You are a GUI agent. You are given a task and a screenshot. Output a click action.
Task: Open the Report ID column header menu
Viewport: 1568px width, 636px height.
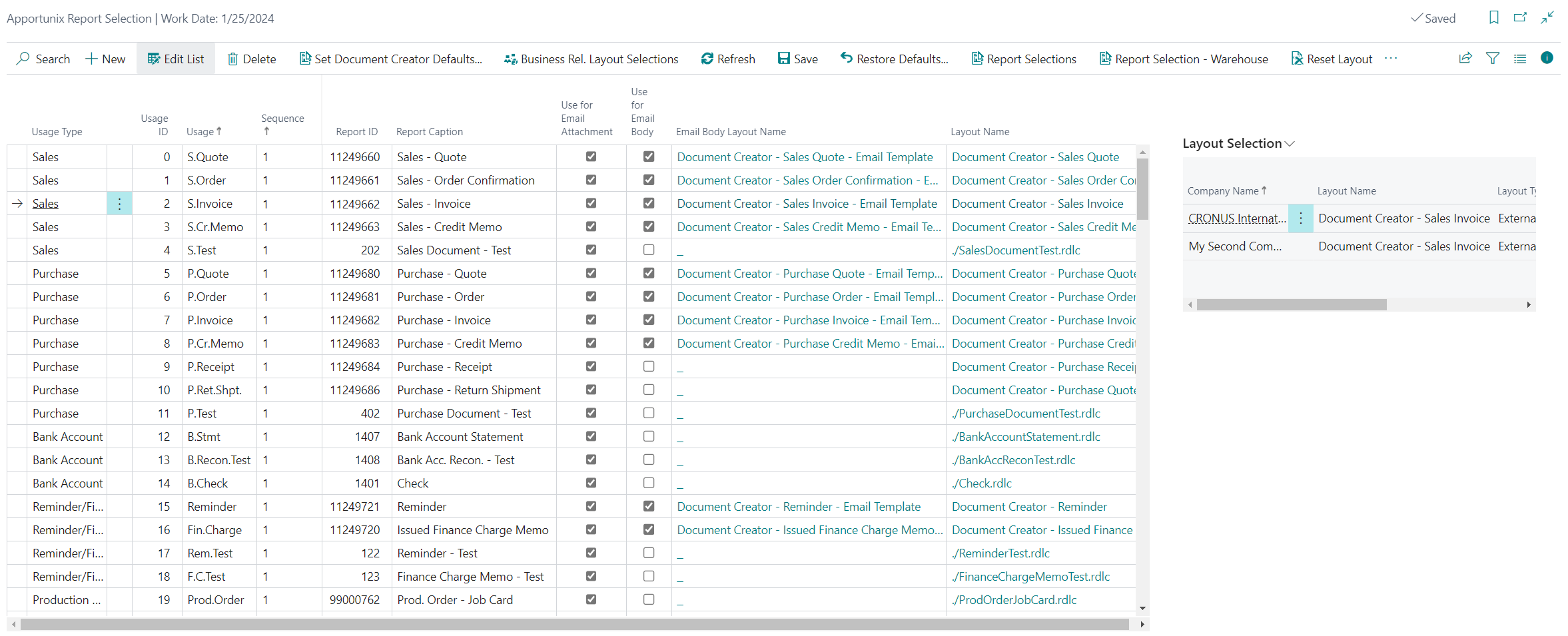coord(357,132)
